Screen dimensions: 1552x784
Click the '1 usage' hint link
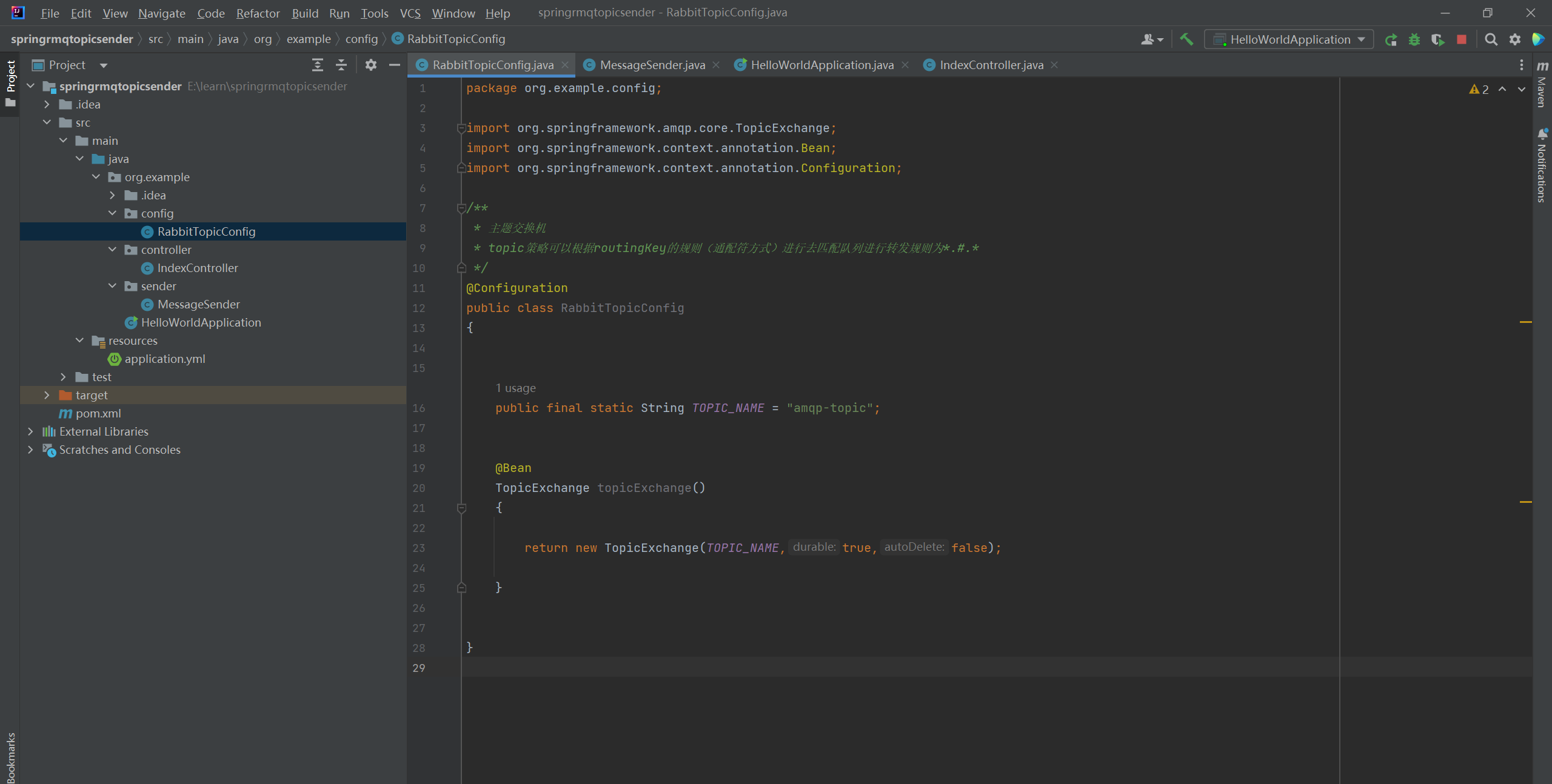[x=515, y=388]
